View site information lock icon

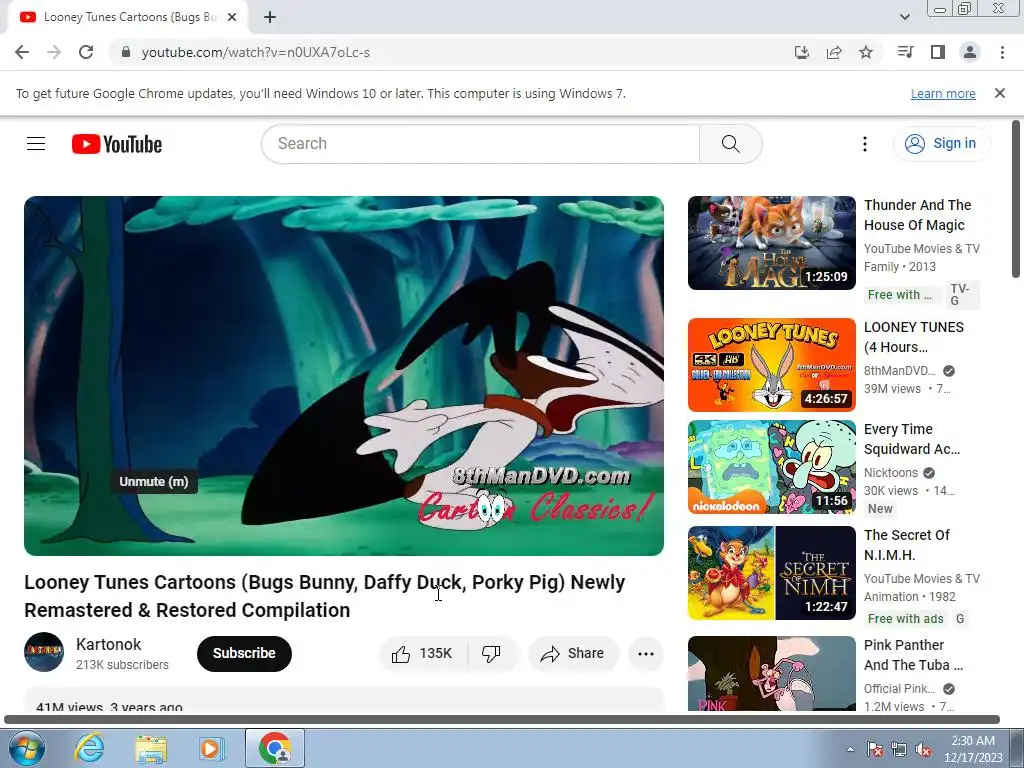tap(126, 52)
